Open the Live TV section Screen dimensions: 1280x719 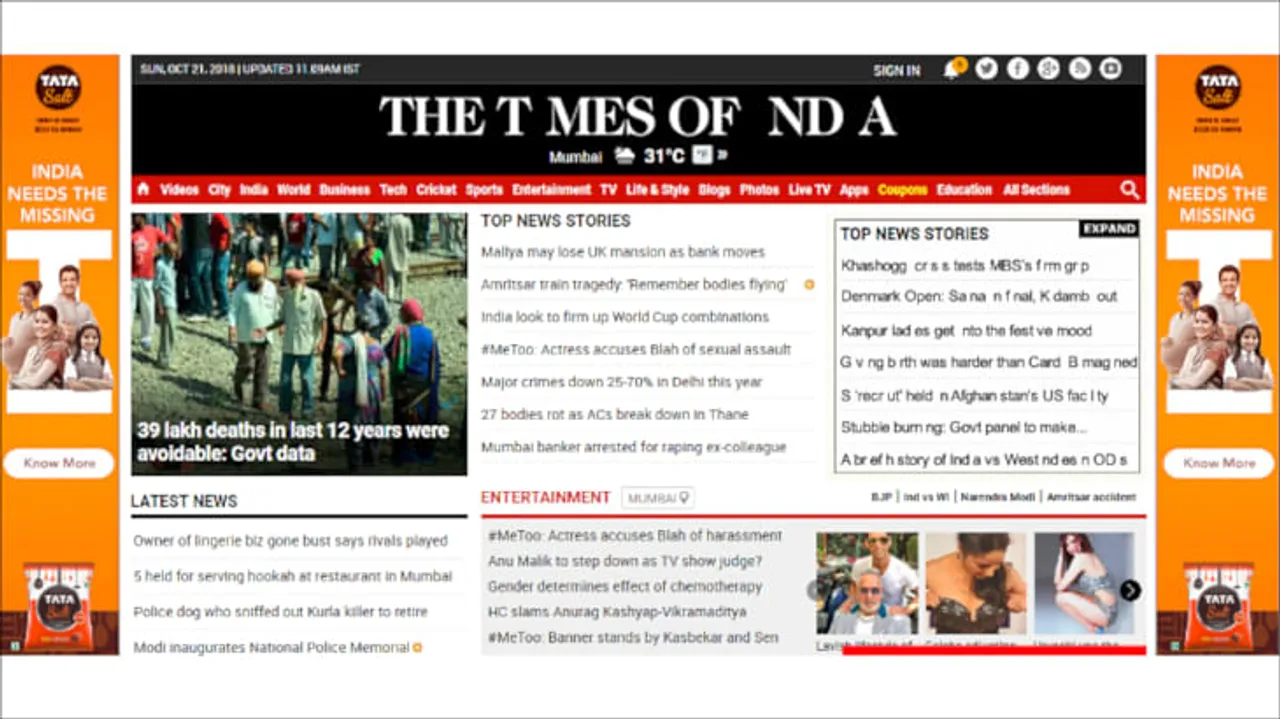click(809, 189)
